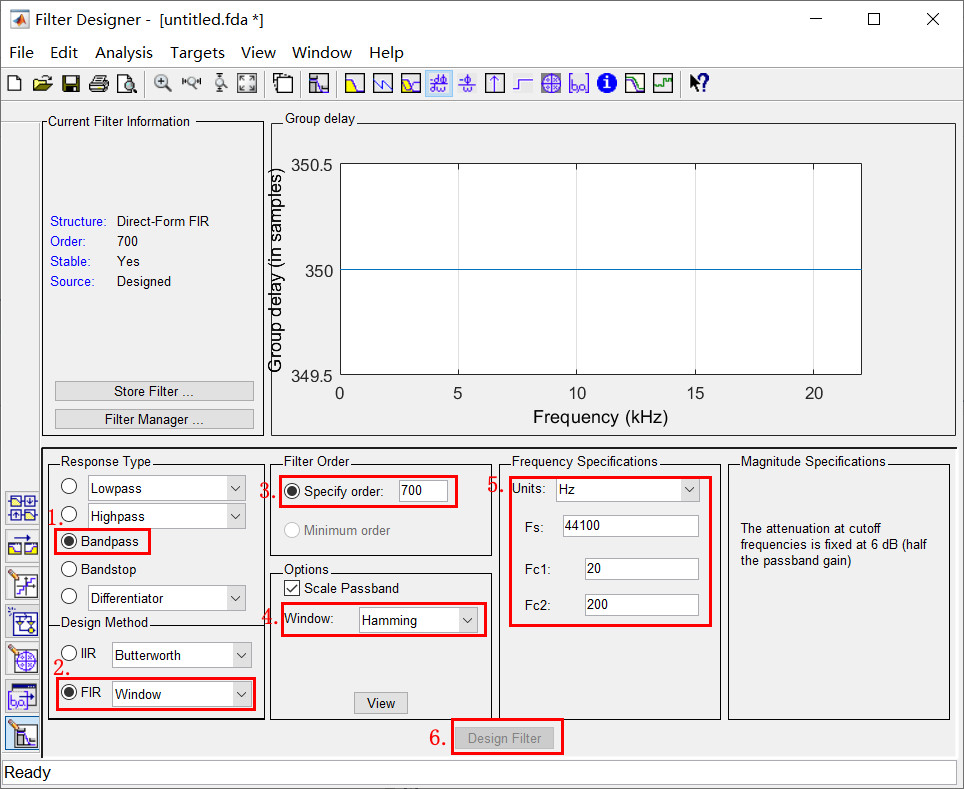Select the Zoom X-axis tool

191,83
